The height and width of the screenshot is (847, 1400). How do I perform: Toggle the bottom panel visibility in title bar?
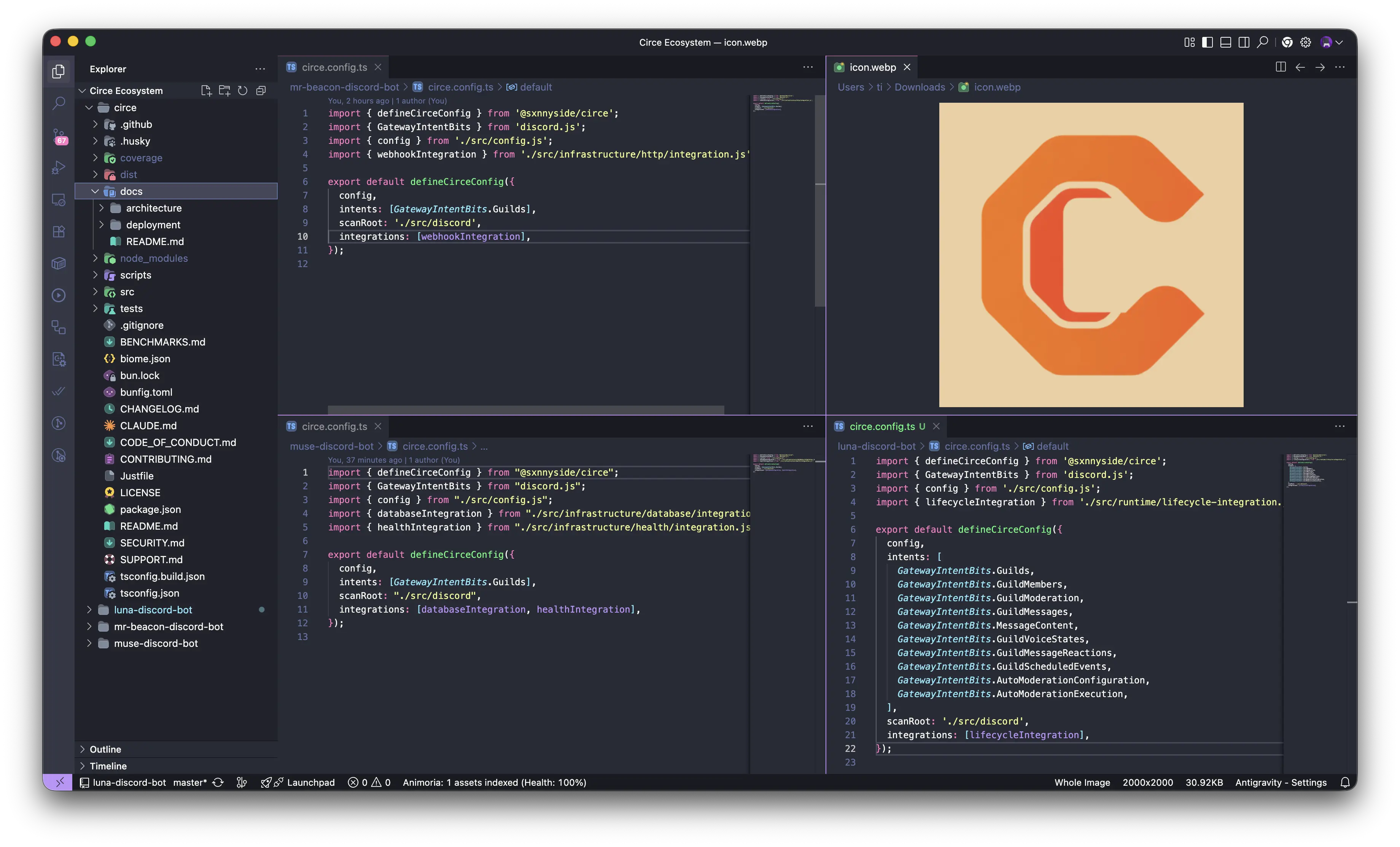pos(1226,42)
